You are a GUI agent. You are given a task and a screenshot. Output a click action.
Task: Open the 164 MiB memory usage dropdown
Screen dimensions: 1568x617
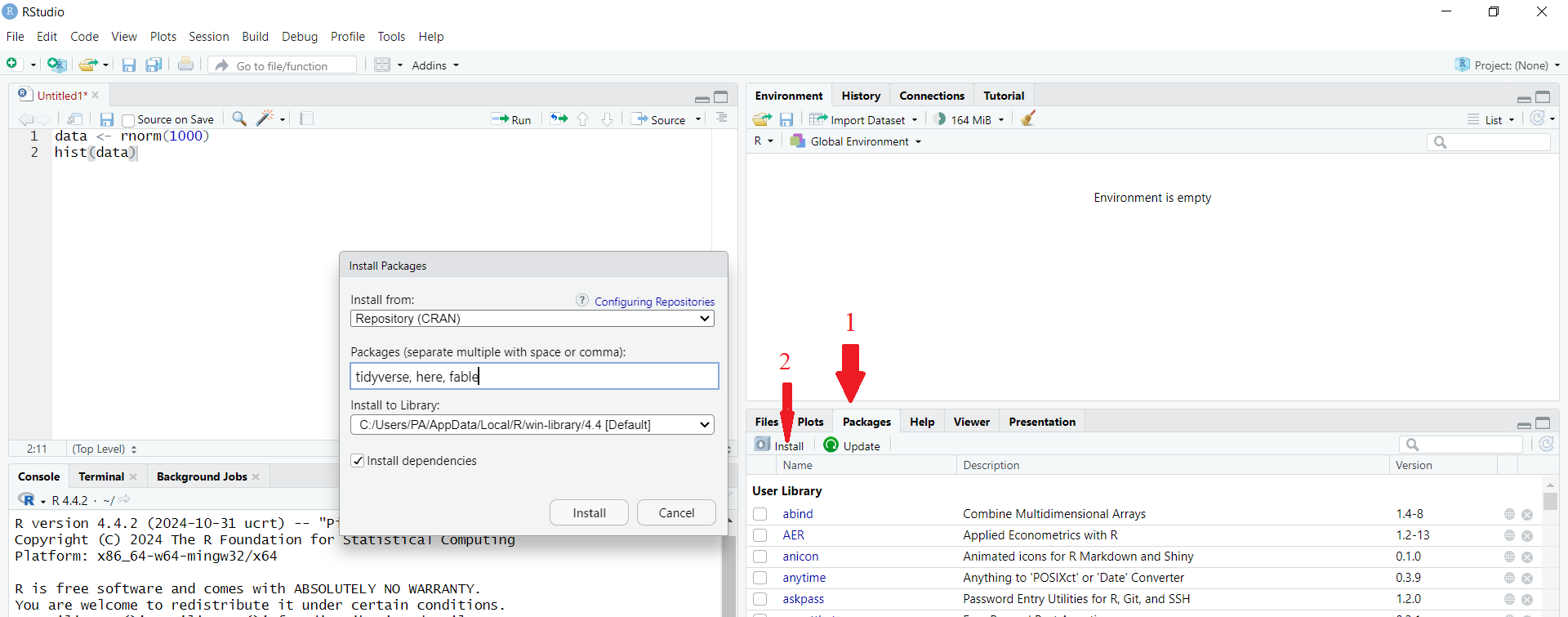[969, 119]
